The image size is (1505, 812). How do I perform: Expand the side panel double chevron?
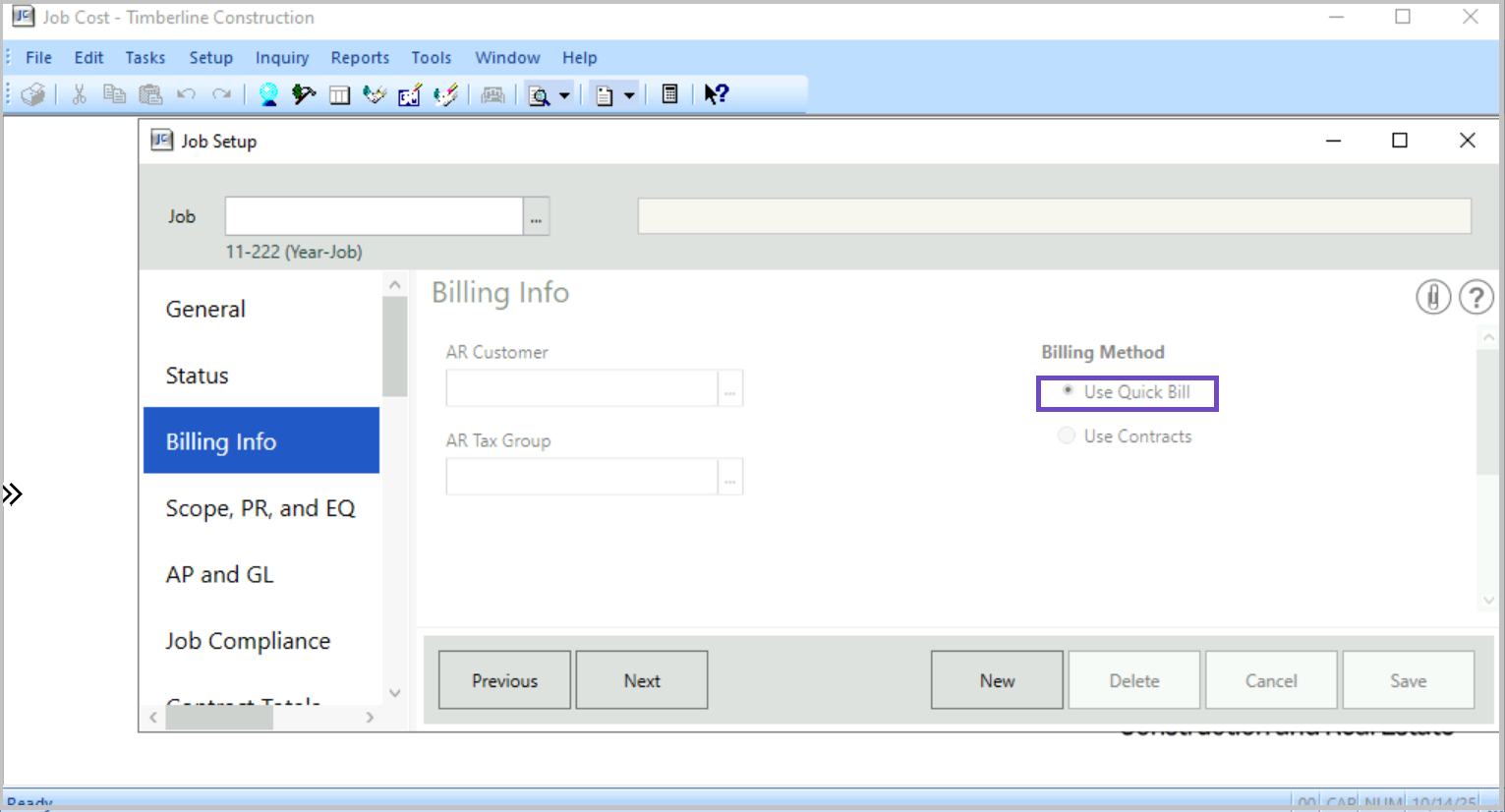(x=12, y=493)
